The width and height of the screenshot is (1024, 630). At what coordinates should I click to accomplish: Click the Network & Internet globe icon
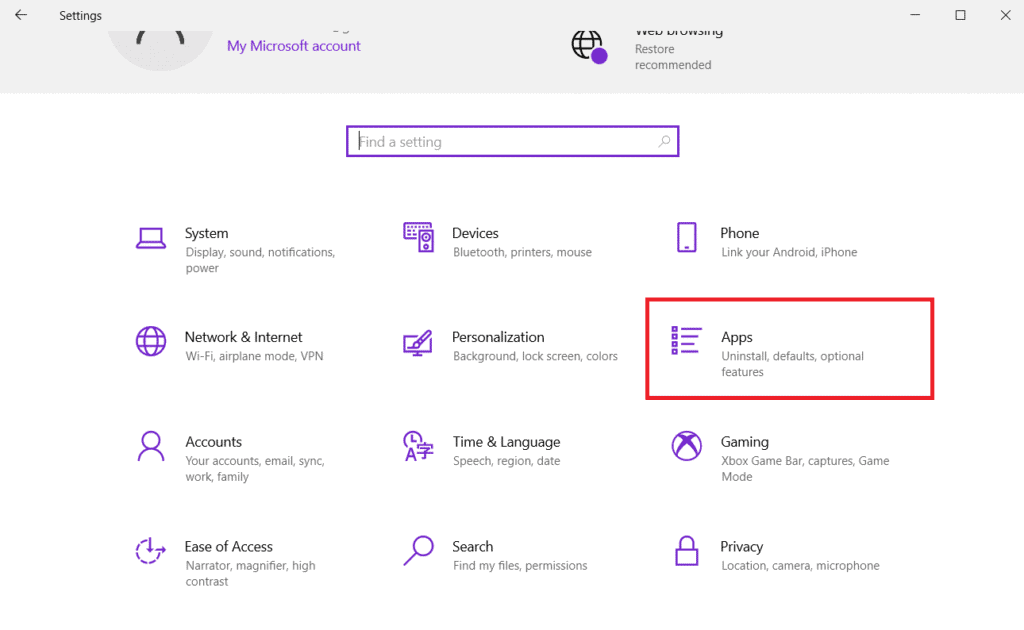click(151, 341)
